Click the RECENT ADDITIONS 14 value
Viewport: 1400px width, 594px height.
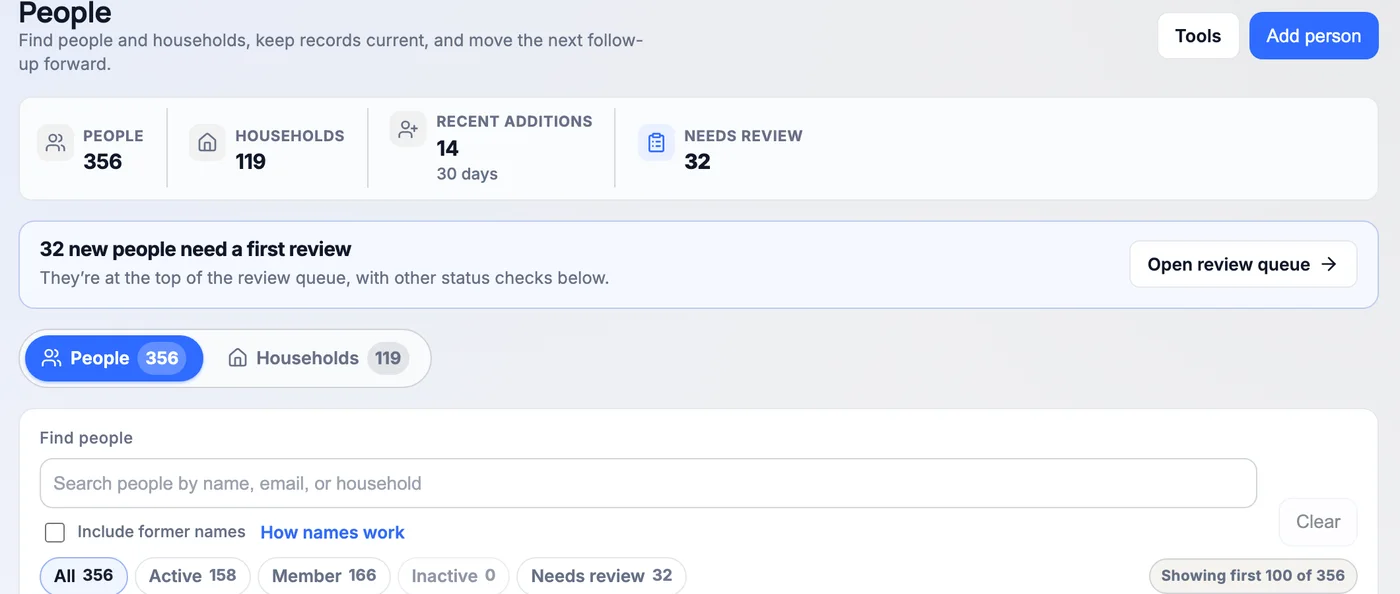click(447, 149)
